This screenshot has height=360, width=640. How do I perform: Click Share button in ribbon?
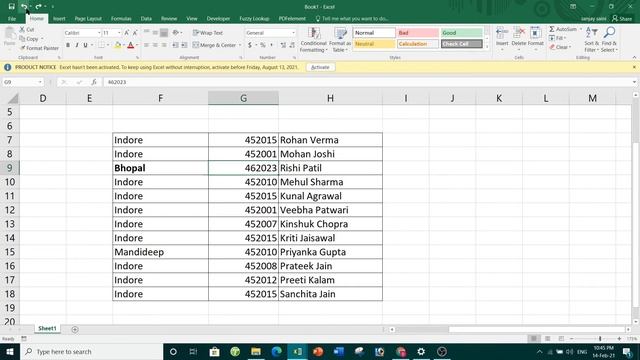(x=622, y=19)
